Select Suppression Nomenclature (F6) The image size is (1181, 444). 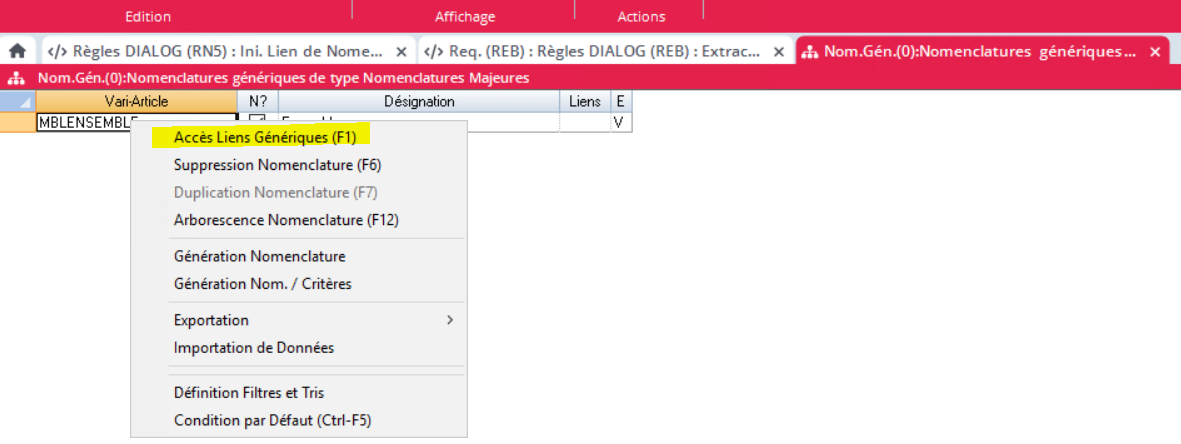[x=277, y=165]
